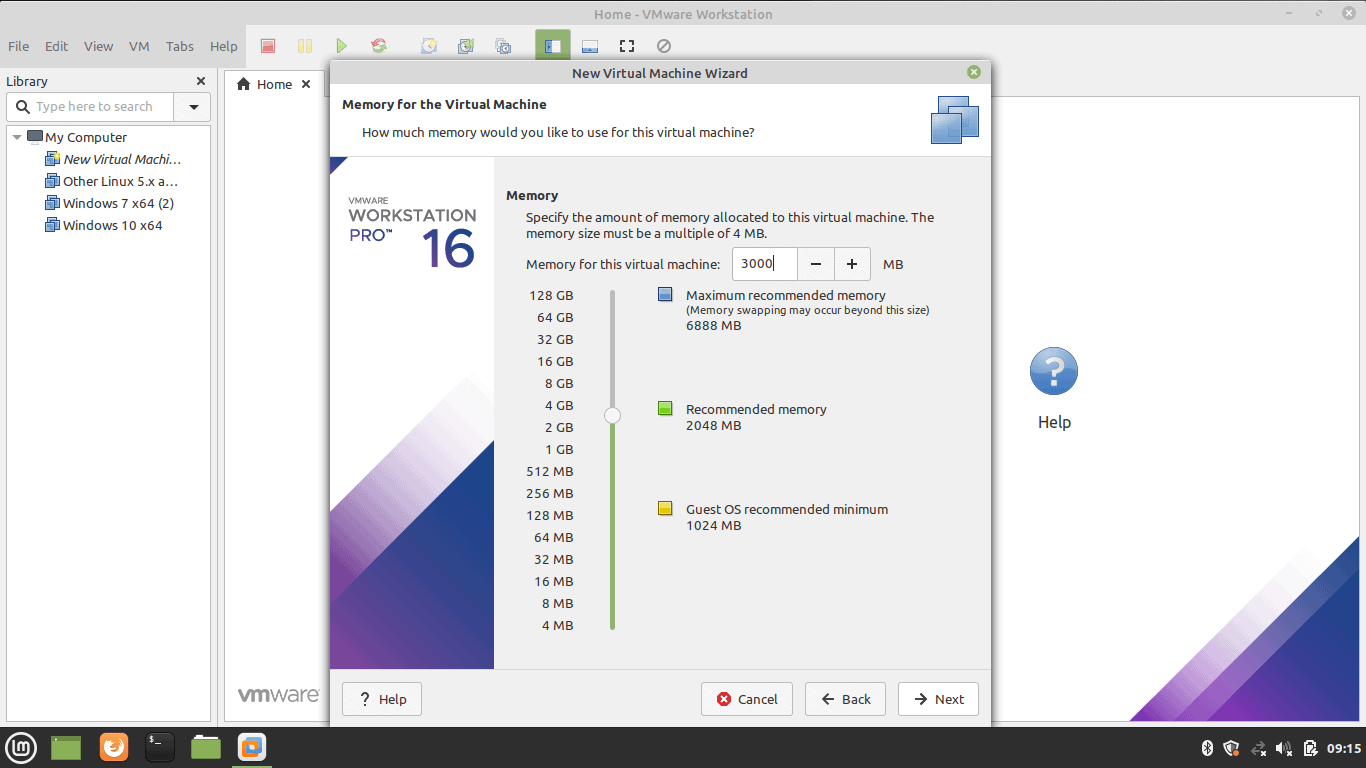Increase memory with the plus button
Screen dimensions: 1366x768
point(852,264)
